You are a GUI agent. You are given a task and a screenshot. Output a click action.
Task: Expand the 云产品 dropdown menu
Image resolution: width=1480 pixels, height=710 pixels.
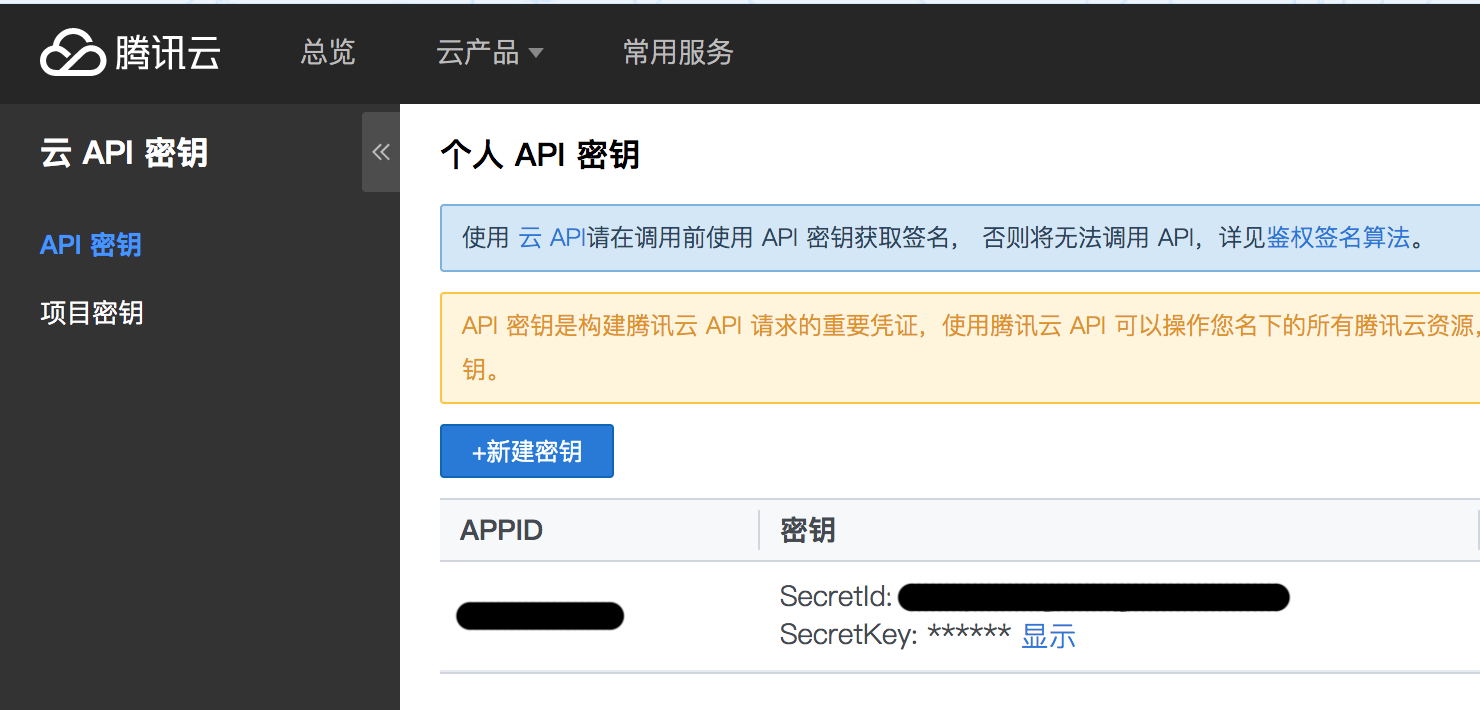click(x=490, y=52)
